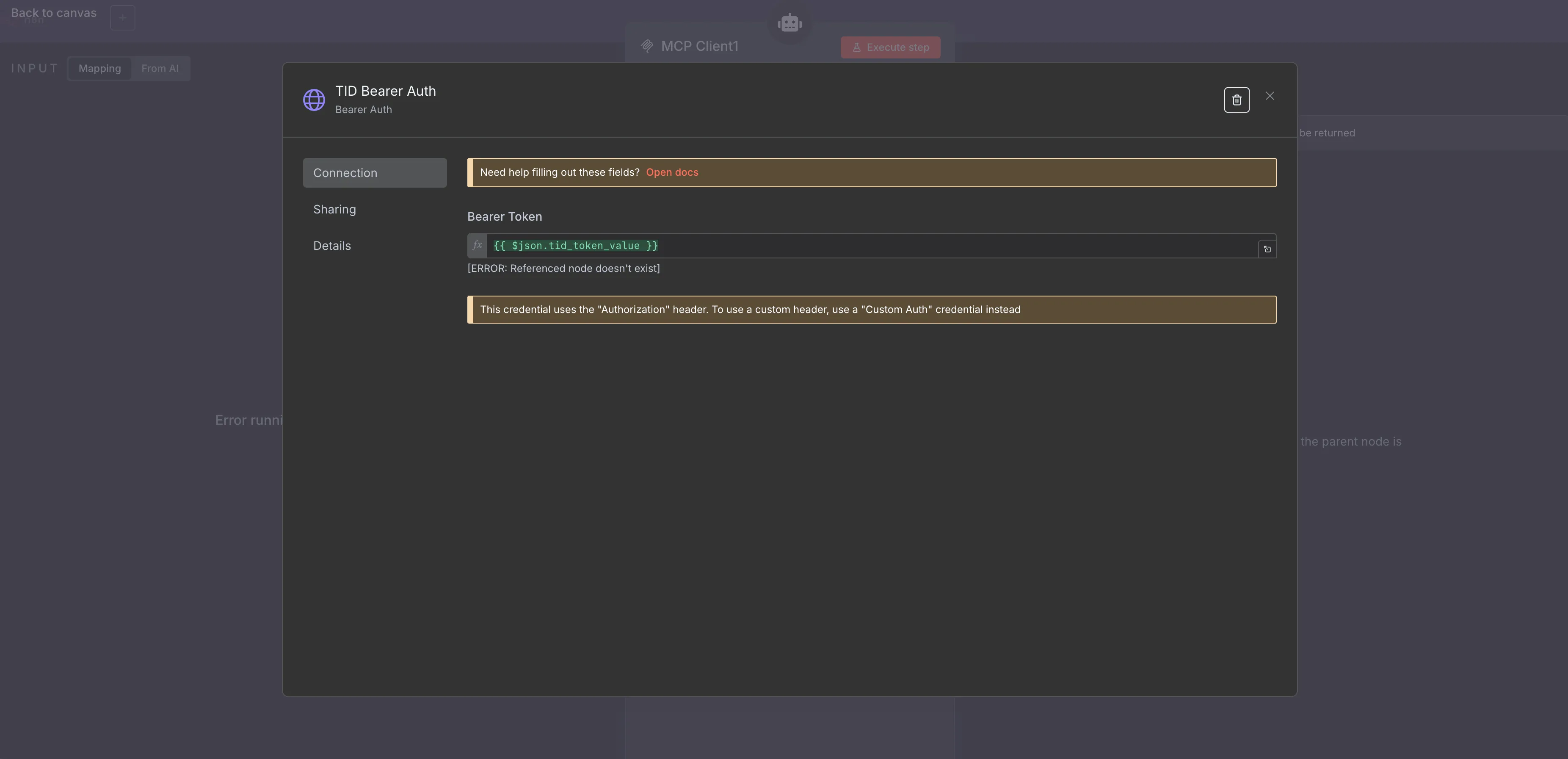Toggle the fx expression mode icon
This screenshot has width=1568, height=759.
[x=477, y=246]
